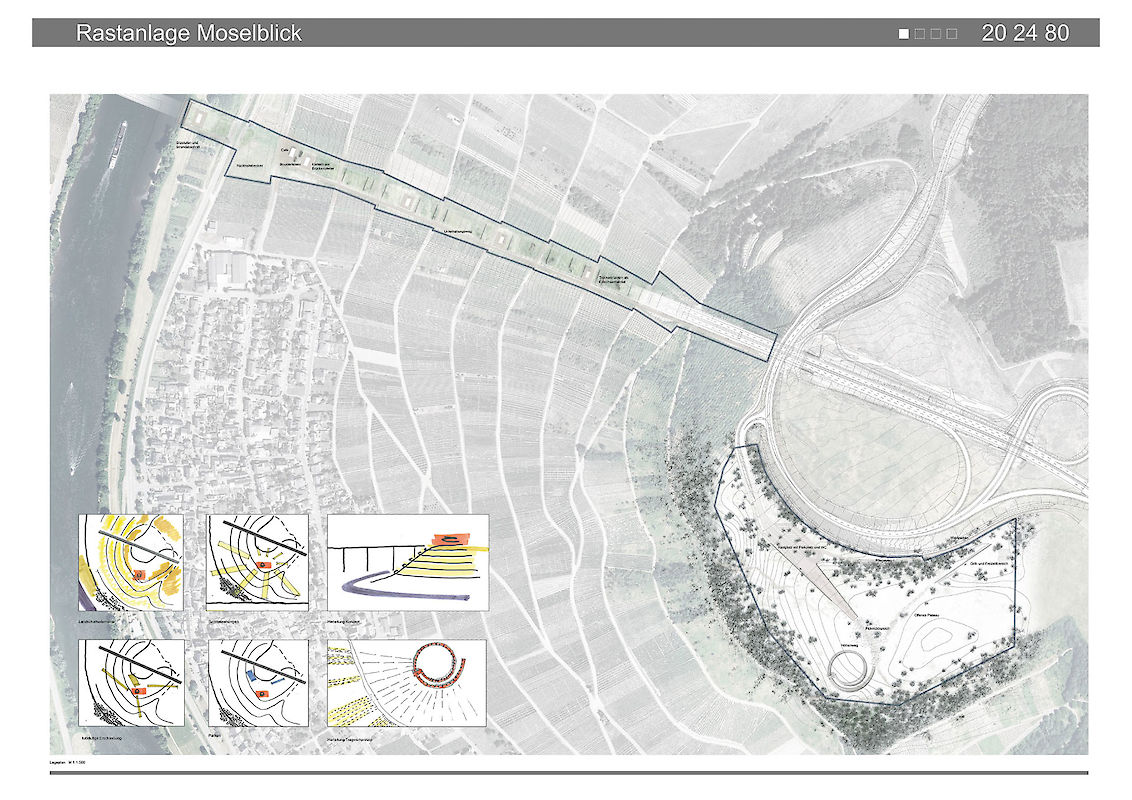The width and height of the screenshot is (1132, 800).
Task: Click the Rastanlage Moselblick title
Action: pos(188,34)
